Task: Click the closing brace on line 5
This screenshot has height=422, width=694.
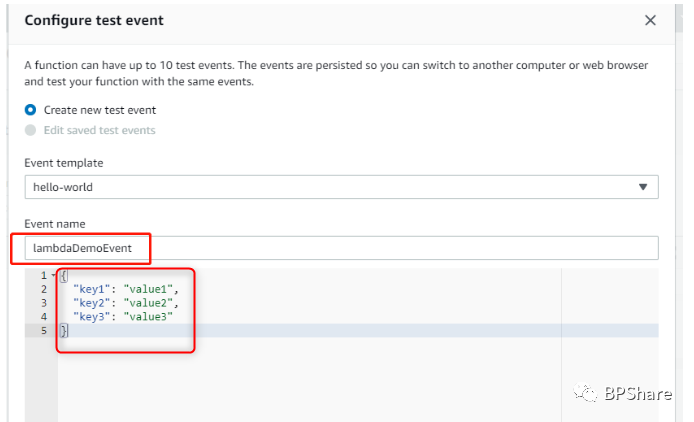Action: pyautogui.click(x=64, y=330)
